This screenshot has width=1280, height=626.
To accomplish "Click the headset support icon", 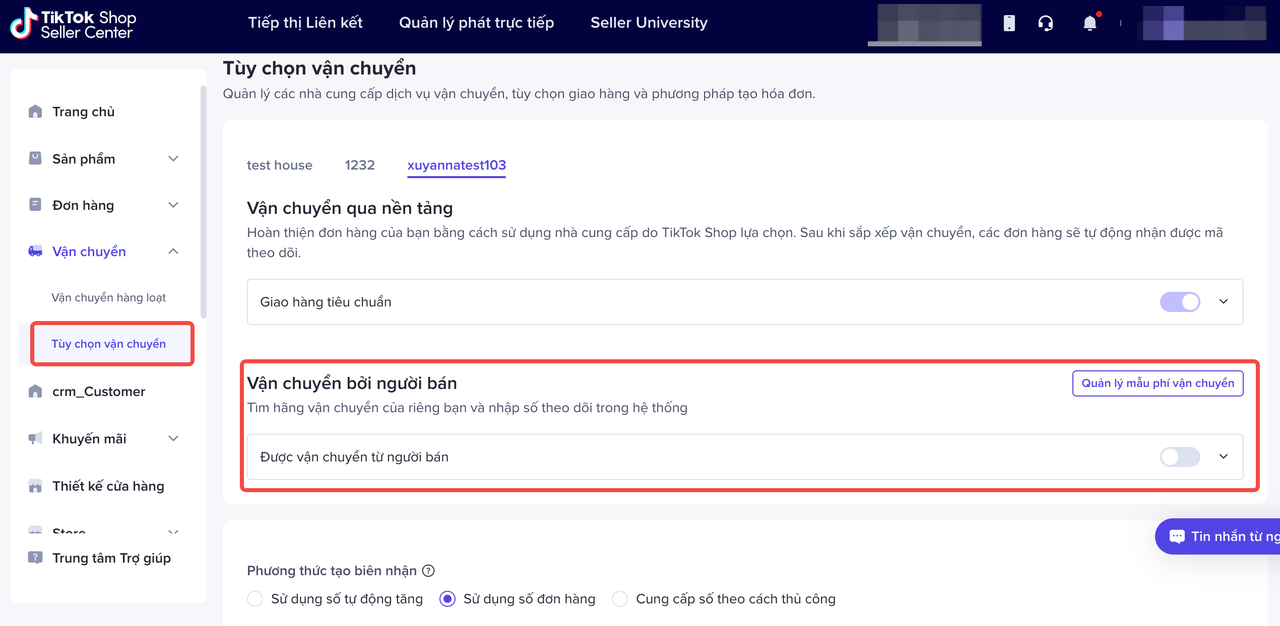I will coord(1046,23).
